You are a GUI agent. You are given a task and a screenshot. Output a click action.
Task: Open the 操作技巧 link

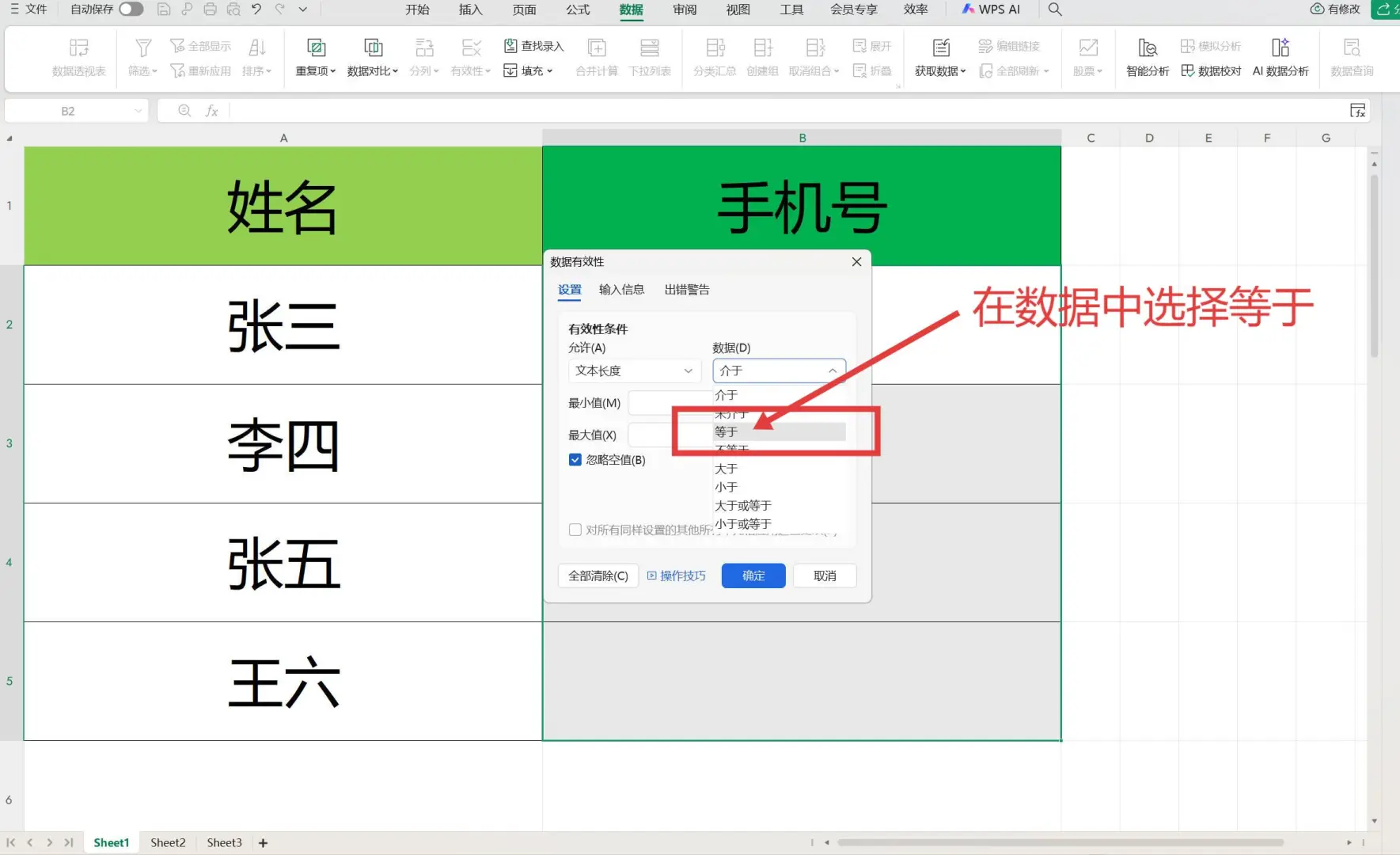click(x=677, y=576)
